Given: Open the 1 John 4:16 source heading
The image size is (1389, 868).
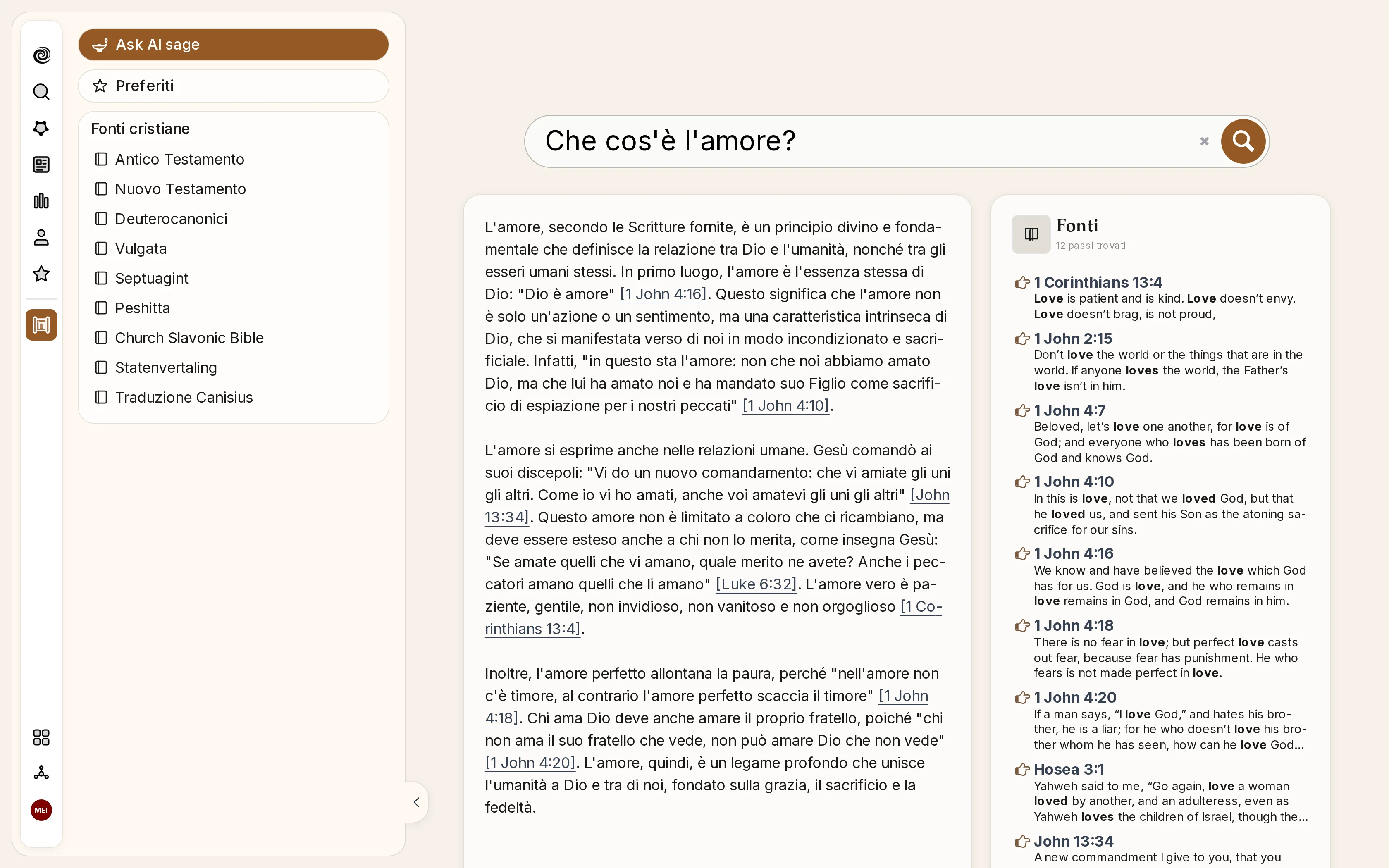Looking at the screenshot, I should [x=1073, y=553].
